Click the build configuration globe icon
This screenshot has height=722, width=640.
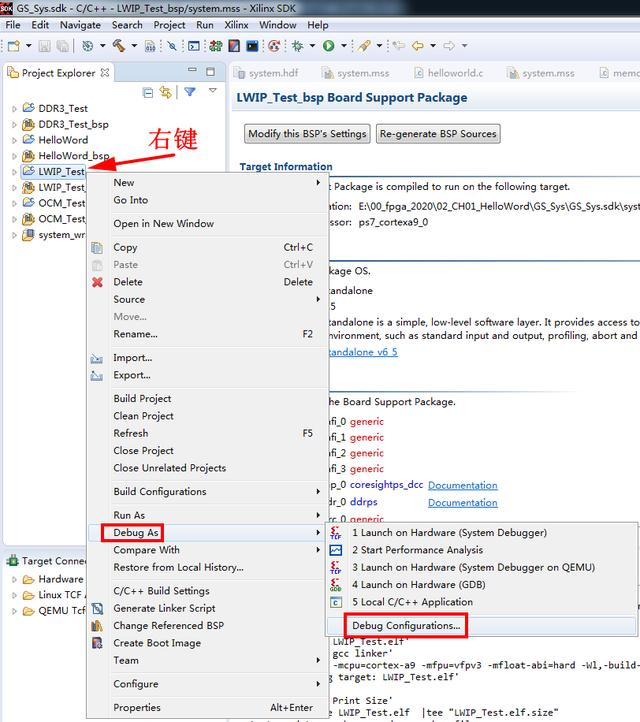pos(87,46)
